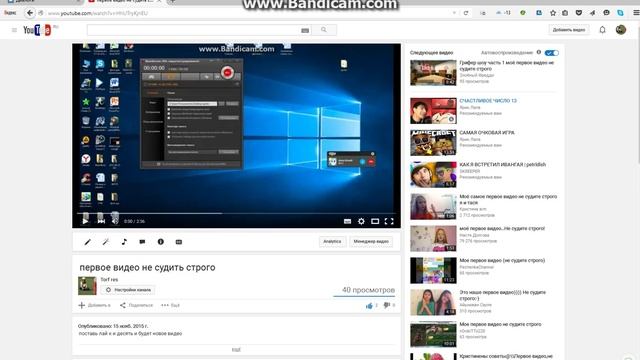This screenshot has width=640, height=360.
Task: Click the Добавить в plus button
Action: click(94, 305)
